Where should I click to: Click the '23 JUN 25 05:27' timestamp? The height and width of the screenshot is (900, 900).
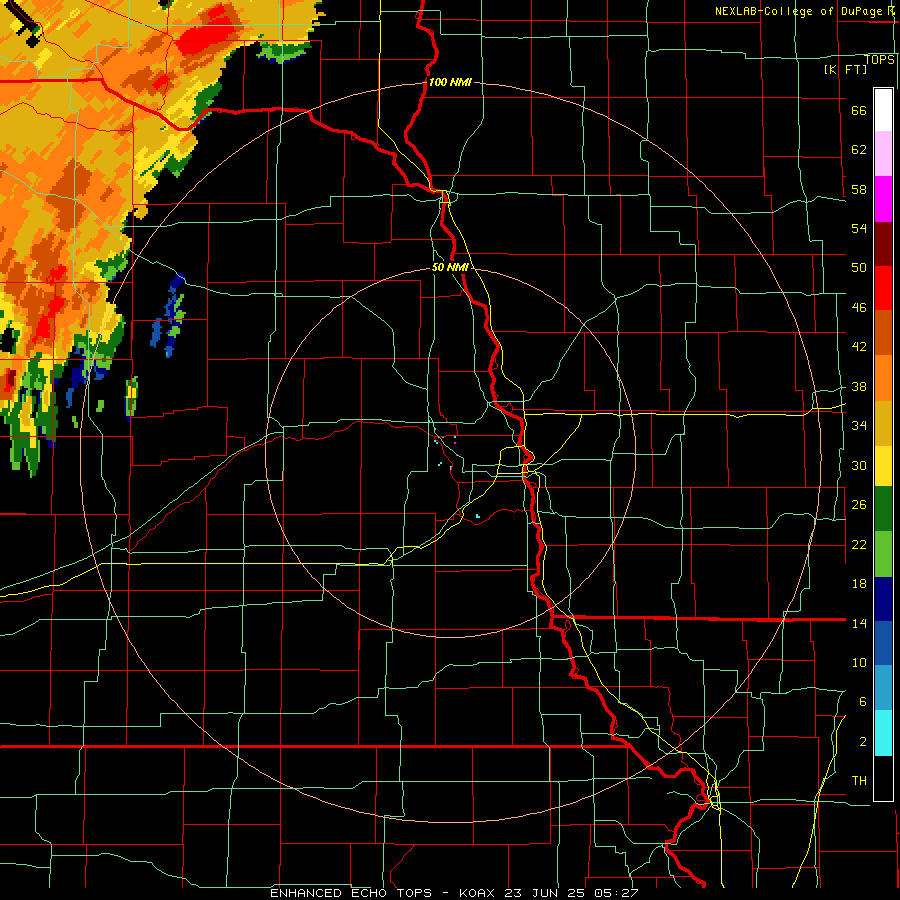pos(571,893)
